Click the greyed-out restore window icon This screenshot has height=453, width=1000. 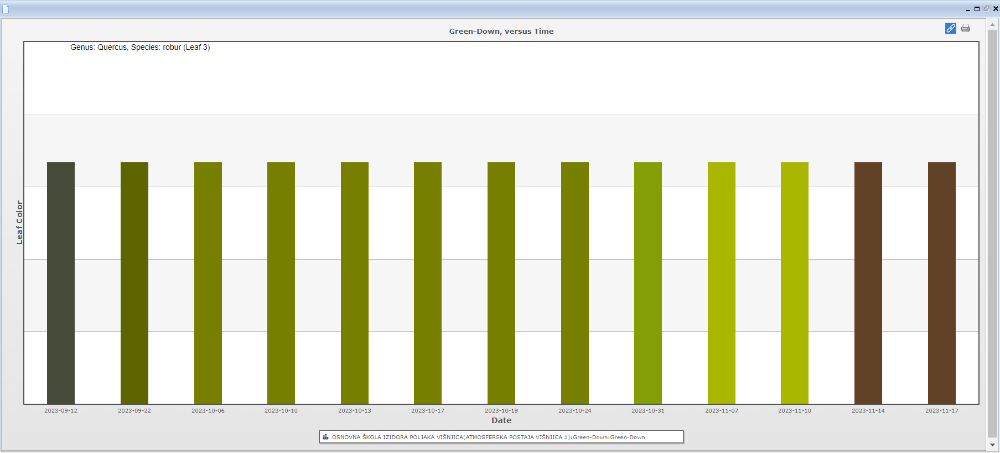pyautogui.click(x=986, y=7)
